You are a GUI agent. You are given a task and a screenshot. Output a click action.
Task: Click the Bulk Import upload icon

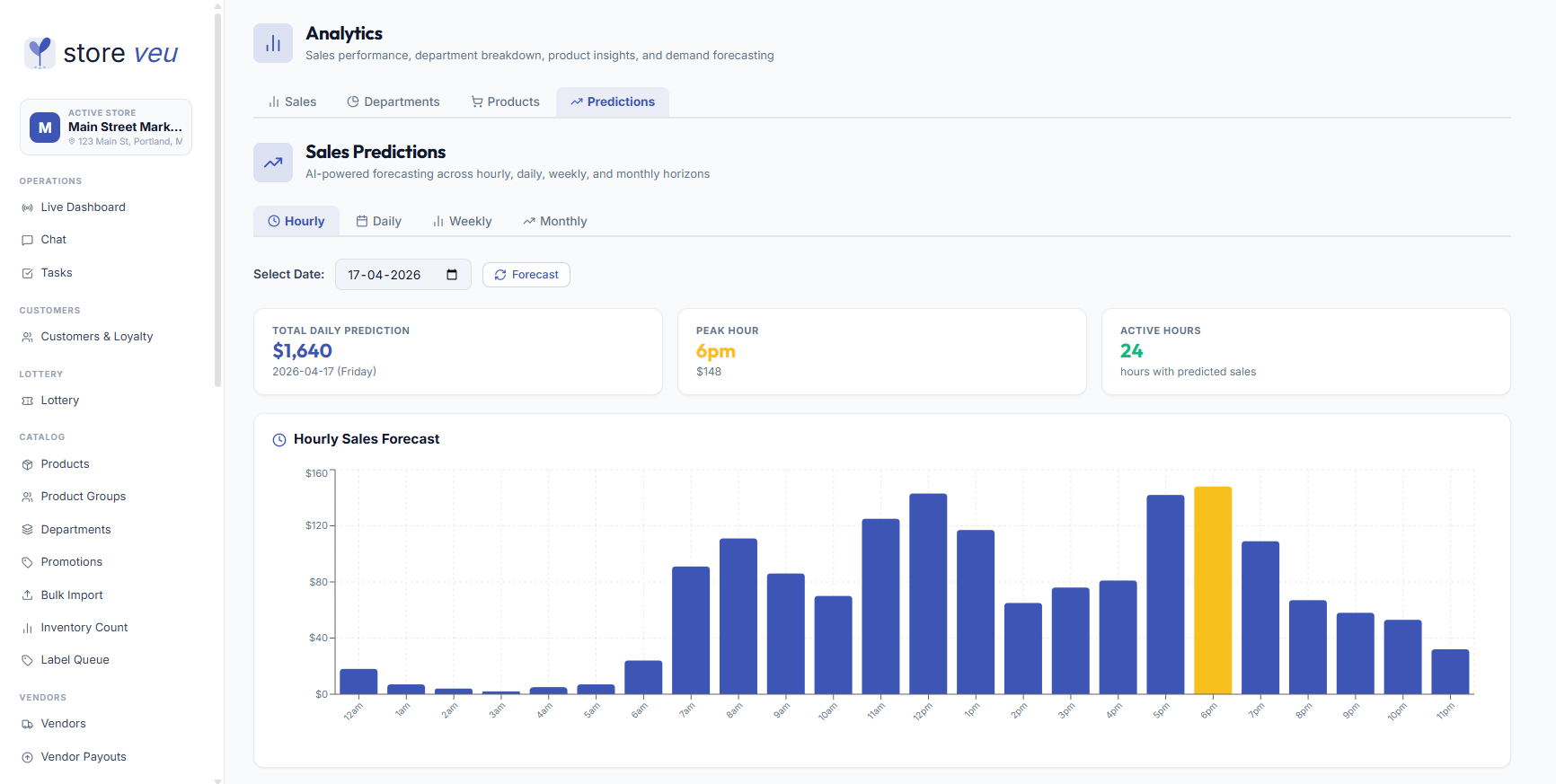(27, 595)
